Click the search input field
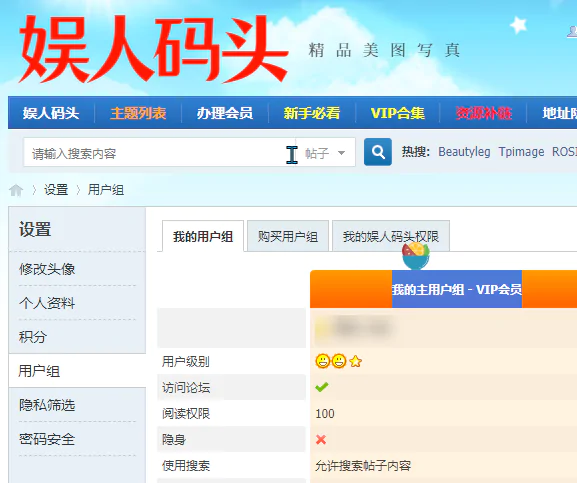 (160, 153)
